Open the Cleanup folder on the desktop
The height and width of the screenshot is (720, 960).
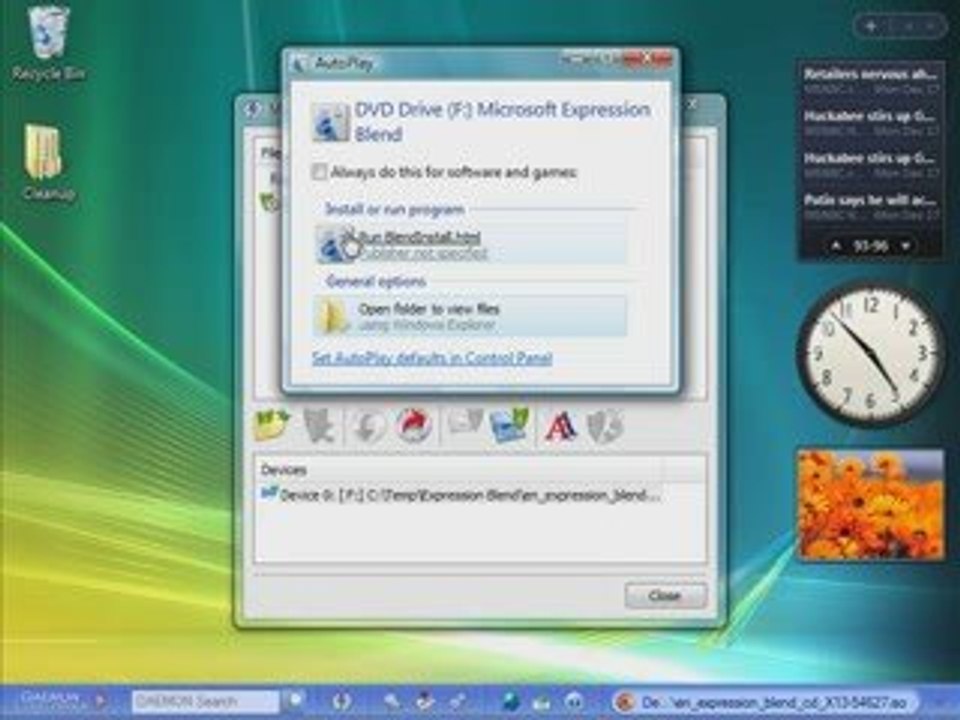(47, 162)
